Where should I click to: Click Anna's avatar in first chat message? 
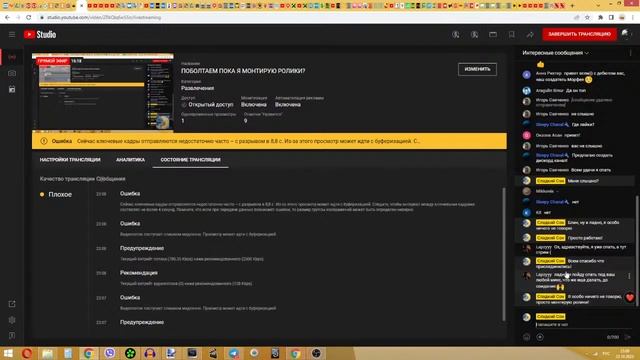[527, 75]
